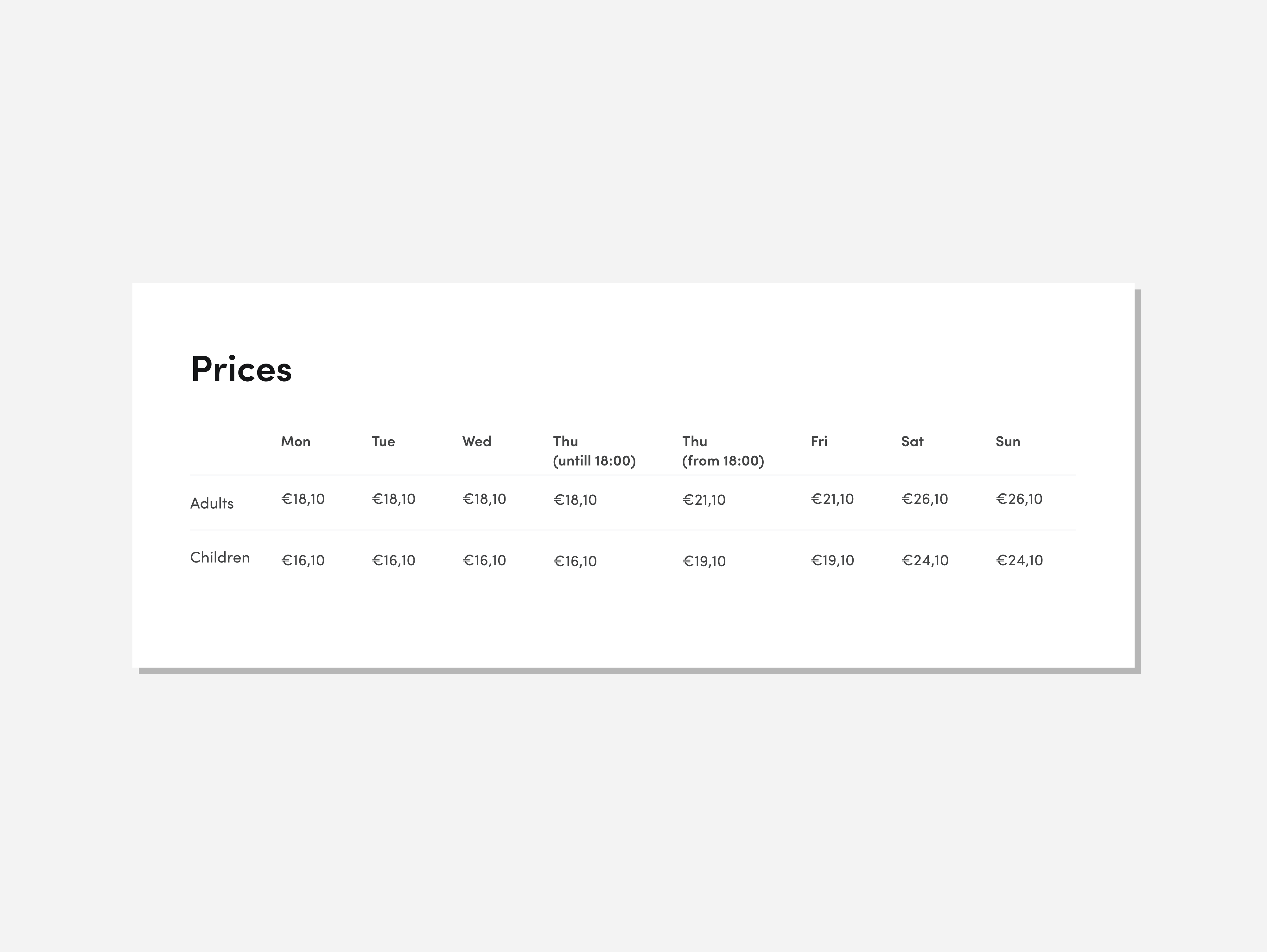The width and height of the screenshot is (1267, 952).
Task: Select the Tue column header
Action: [x=383, y=441]
